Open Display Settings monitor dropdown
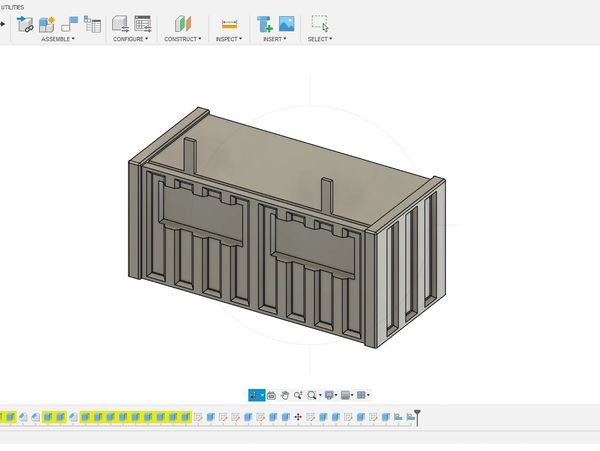Viewport: 600px width, 451px height. (x=330, y=395)
